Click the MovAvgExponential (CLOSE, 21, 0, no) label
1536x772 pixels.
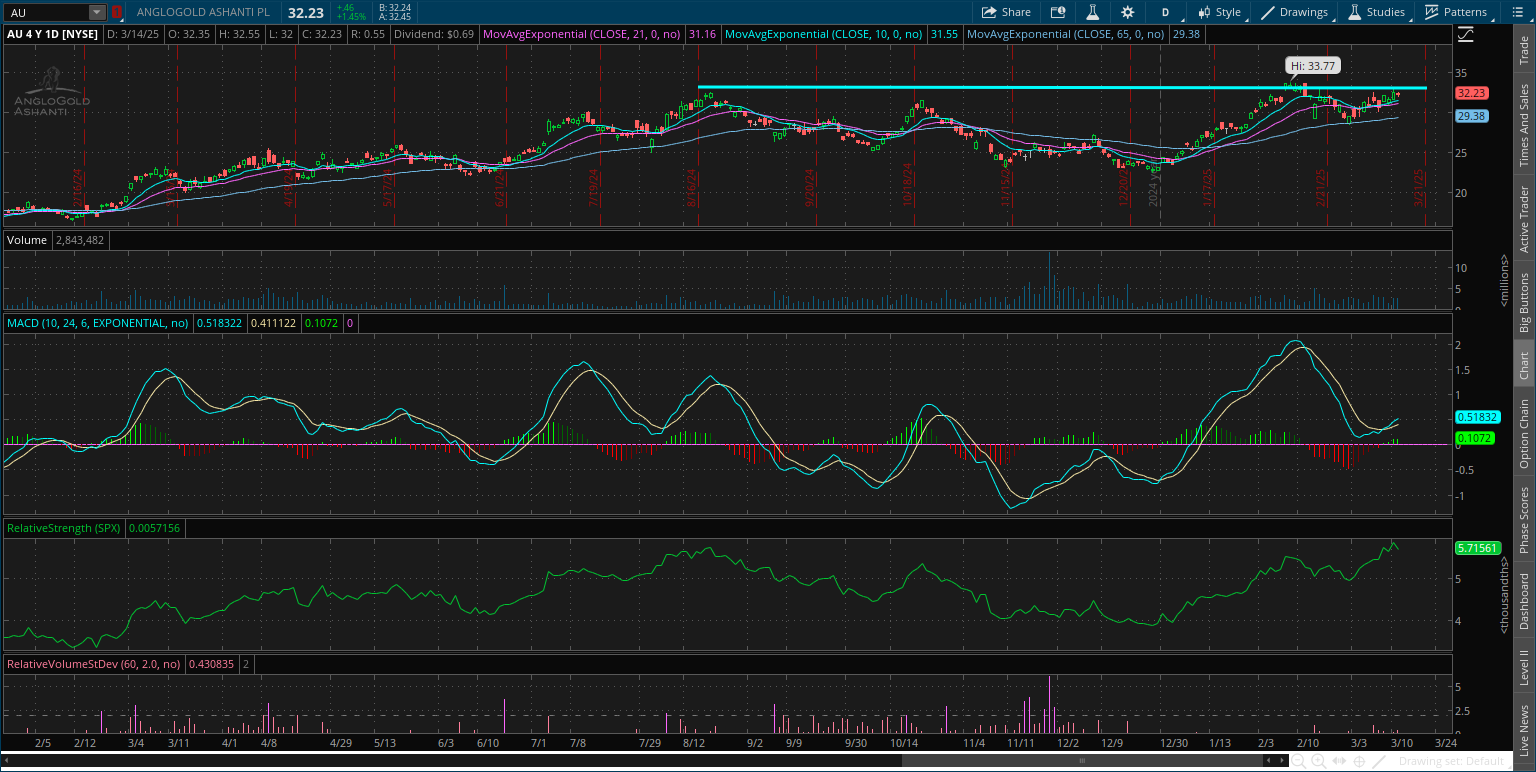click(x=582, y=33)
